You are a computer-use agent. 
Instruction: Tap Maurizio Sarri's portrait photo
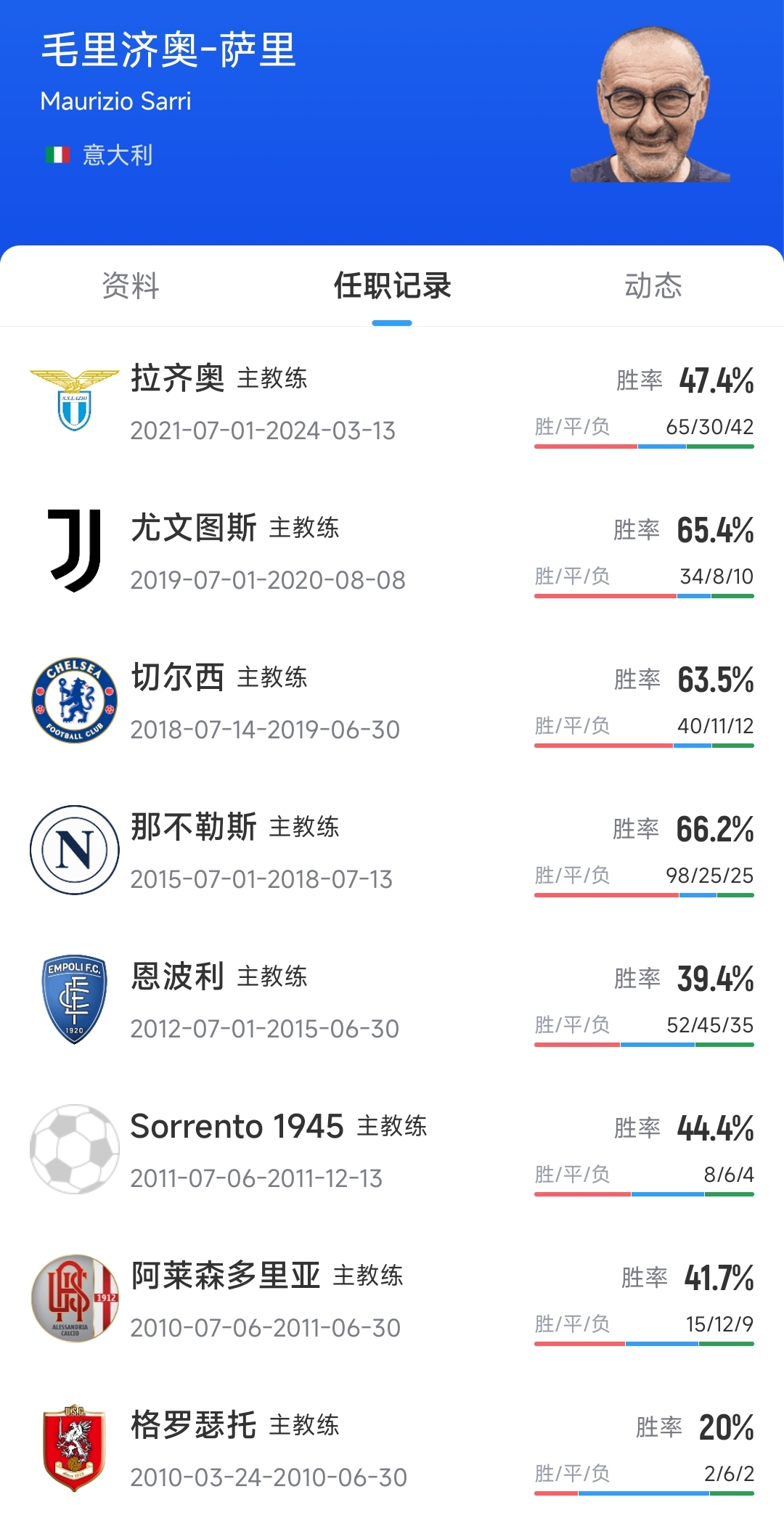650,105
